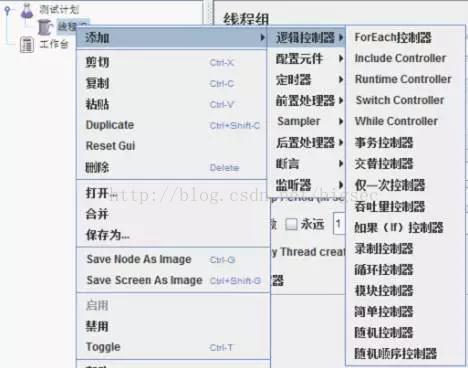Select ForEach控制器

405,38
